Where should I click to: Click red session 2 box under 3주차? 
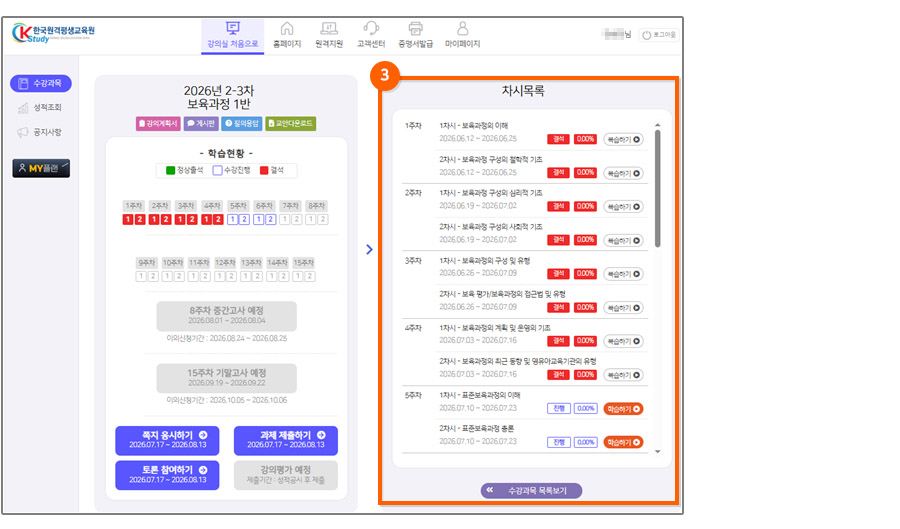click(x=192, y=219)
